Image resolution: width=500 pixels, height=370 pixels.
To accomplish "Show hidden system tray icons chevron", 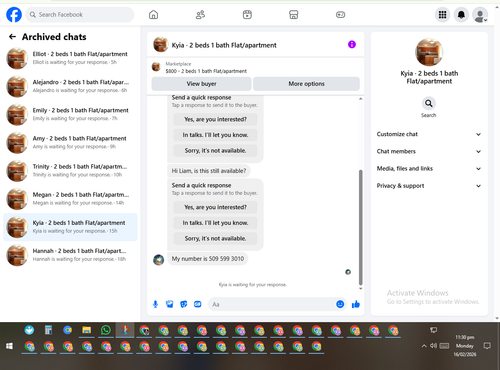I will [x=424, y=346].
